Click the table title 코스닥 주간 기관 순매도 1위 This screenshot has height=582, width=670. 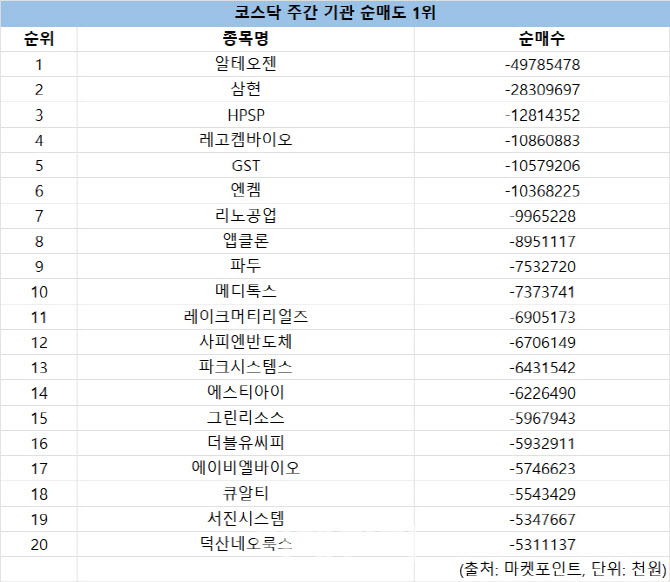point(335,12)
